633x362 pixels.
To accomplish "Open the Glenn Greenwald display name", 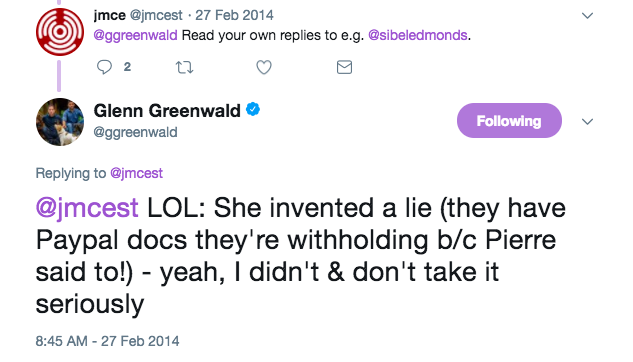I will pos(167,111).
